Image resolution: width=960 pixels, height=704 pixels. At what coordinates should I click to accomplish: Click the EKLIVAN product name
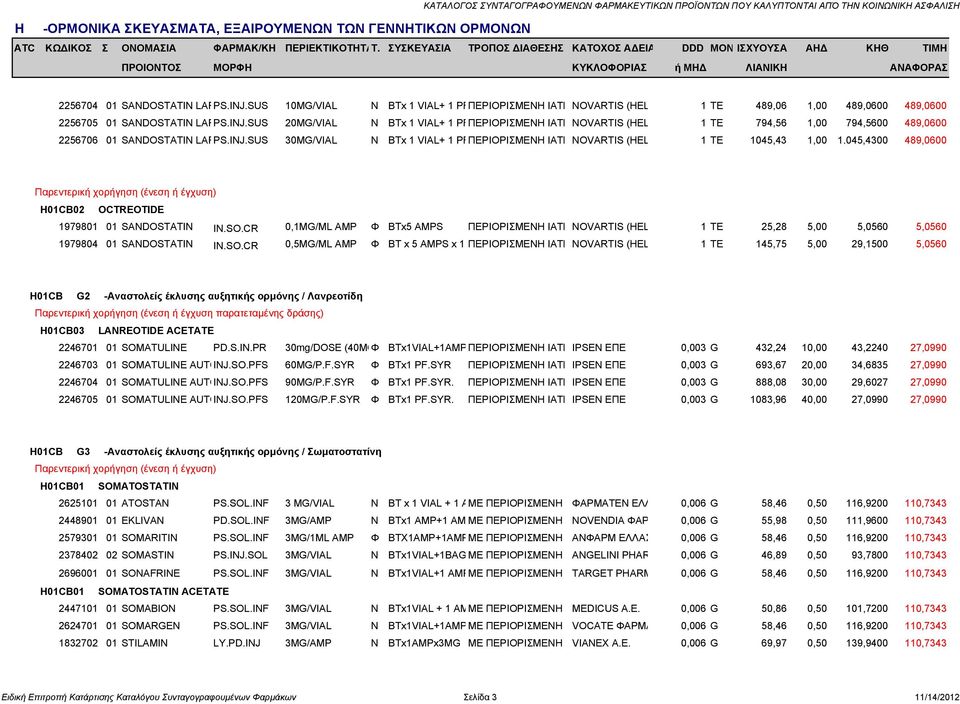pyautogui.click(x=143, y=520)
